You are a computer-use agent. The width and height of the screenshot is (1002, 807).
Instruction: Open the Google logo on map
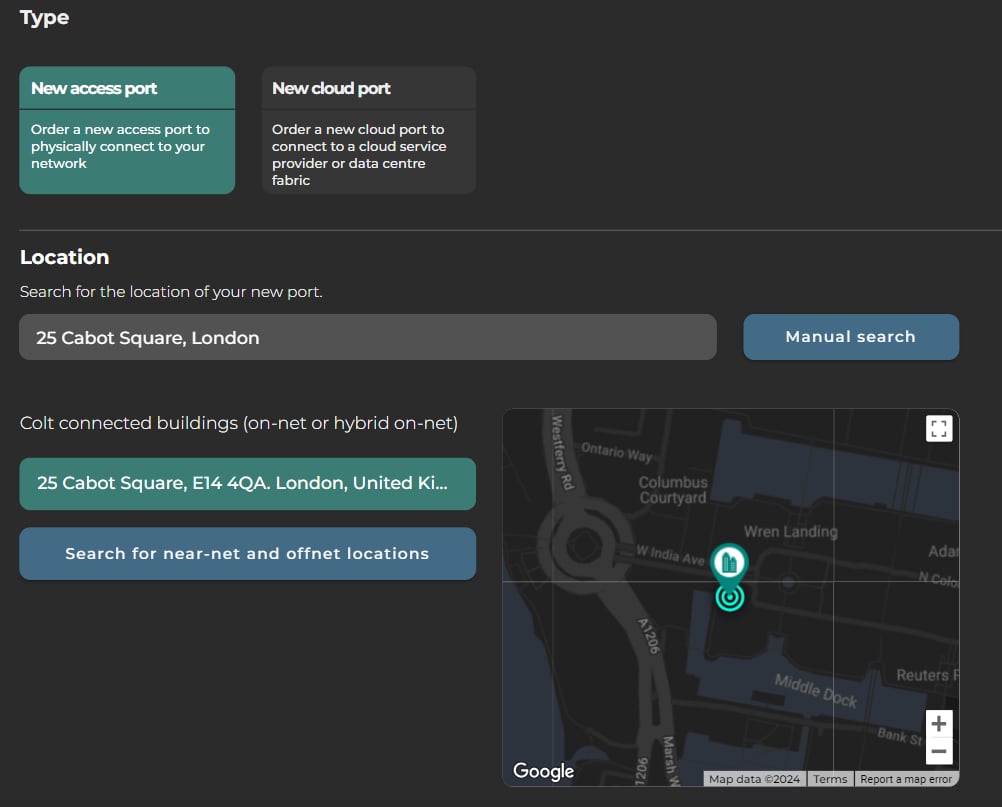point(543,771)
